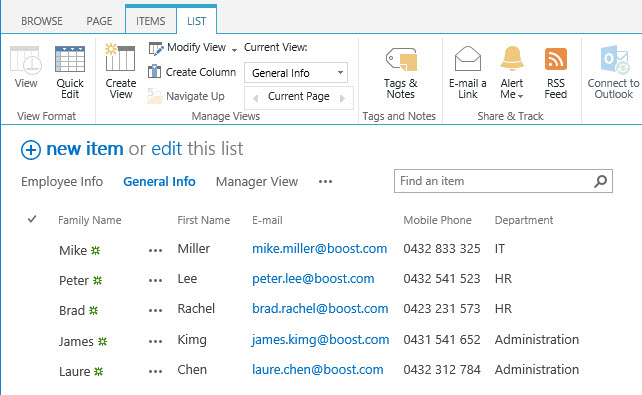Click phone number 0432 833 325
This screenshot has width=642, height=395.
tap(442, 248)
